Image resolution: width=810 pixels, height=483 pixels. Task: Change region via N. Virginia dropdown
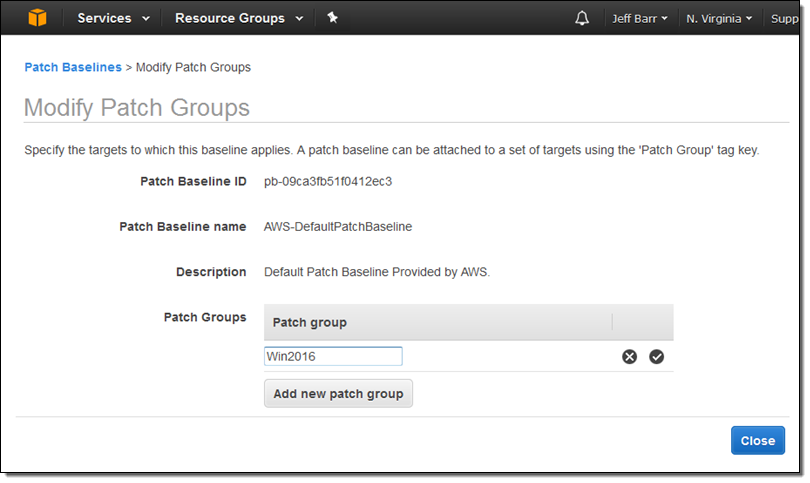pyautogui.click(x=719, y=18)
